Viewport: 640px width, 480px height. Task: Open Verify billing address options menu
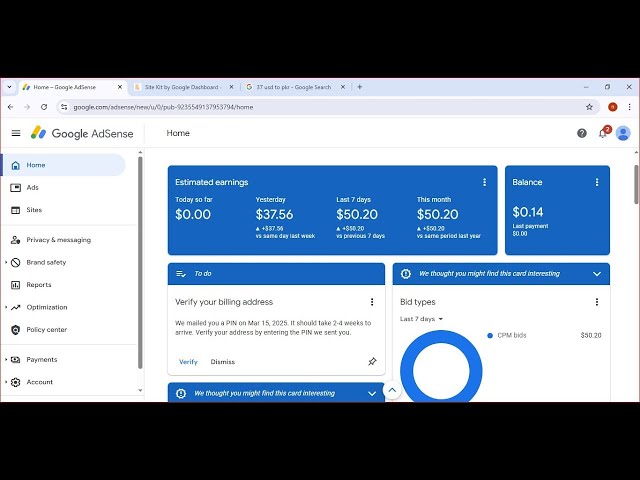(x=372, y=302)
